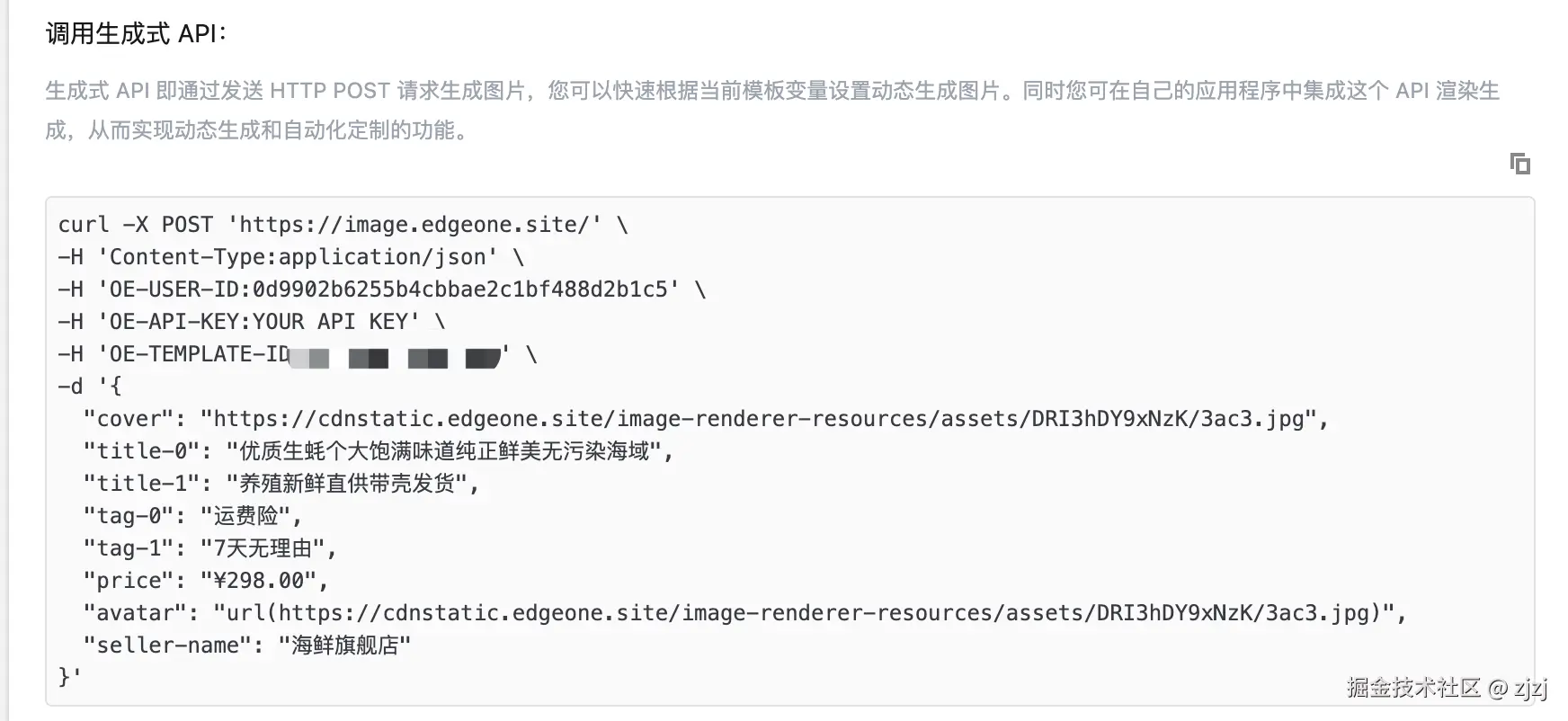Click the tag-0 value 运费险
The height and width of the screenshot is (721, 1568).
(245, 516)
